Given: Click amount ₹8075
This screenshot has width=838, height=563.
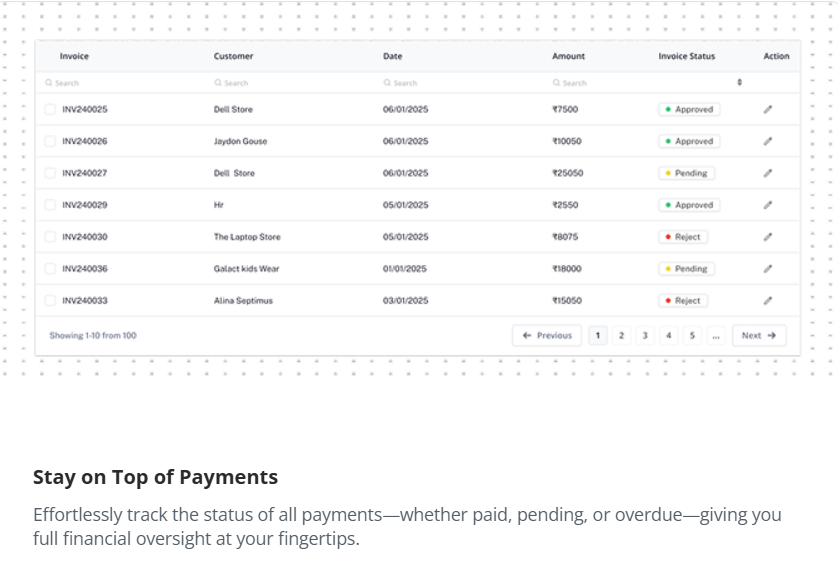Looking at the screenshot, I should 565,237.
